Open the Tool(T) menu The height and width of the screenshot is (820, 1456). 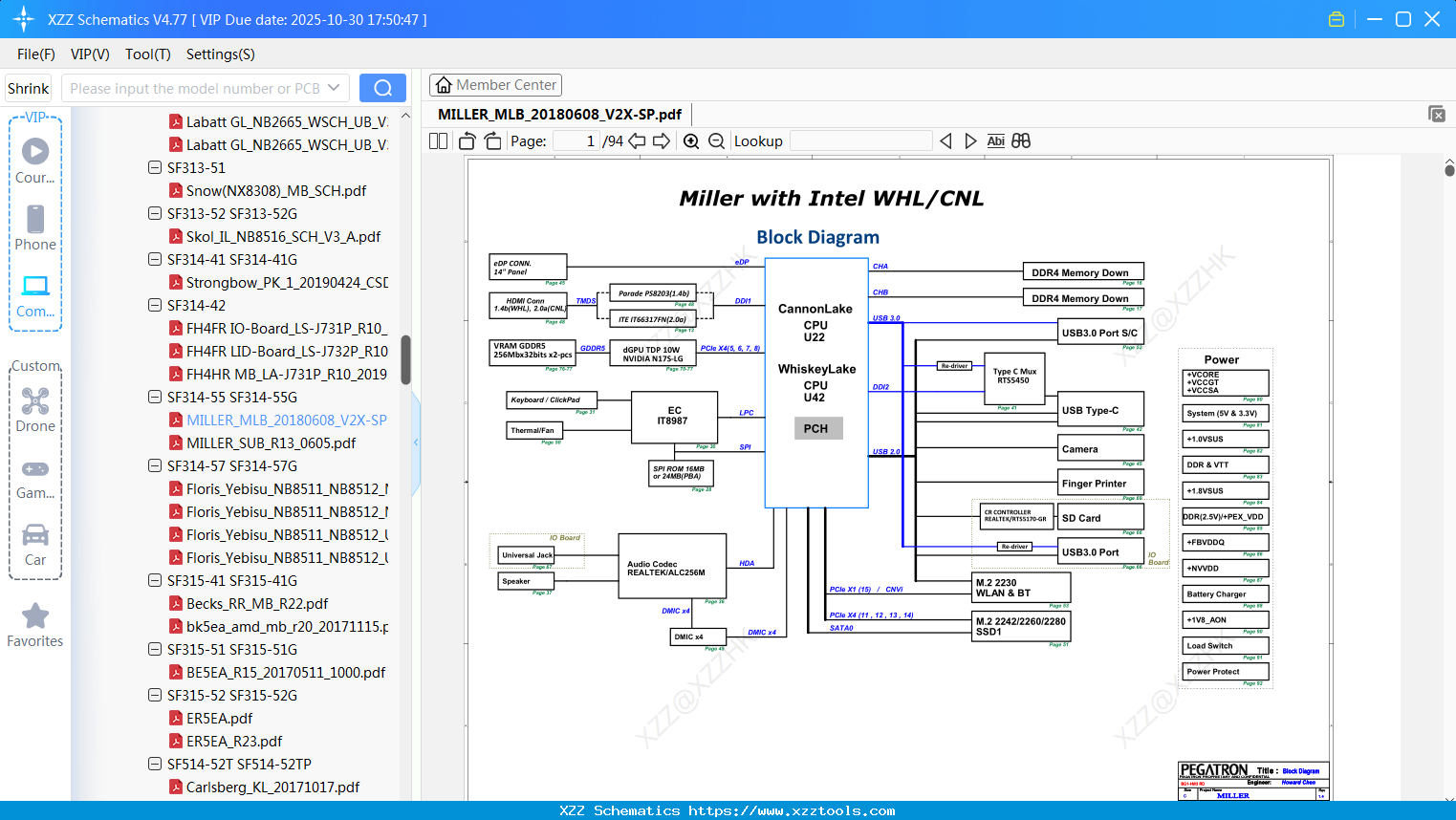pyautogui.click(x=148, y=54)
